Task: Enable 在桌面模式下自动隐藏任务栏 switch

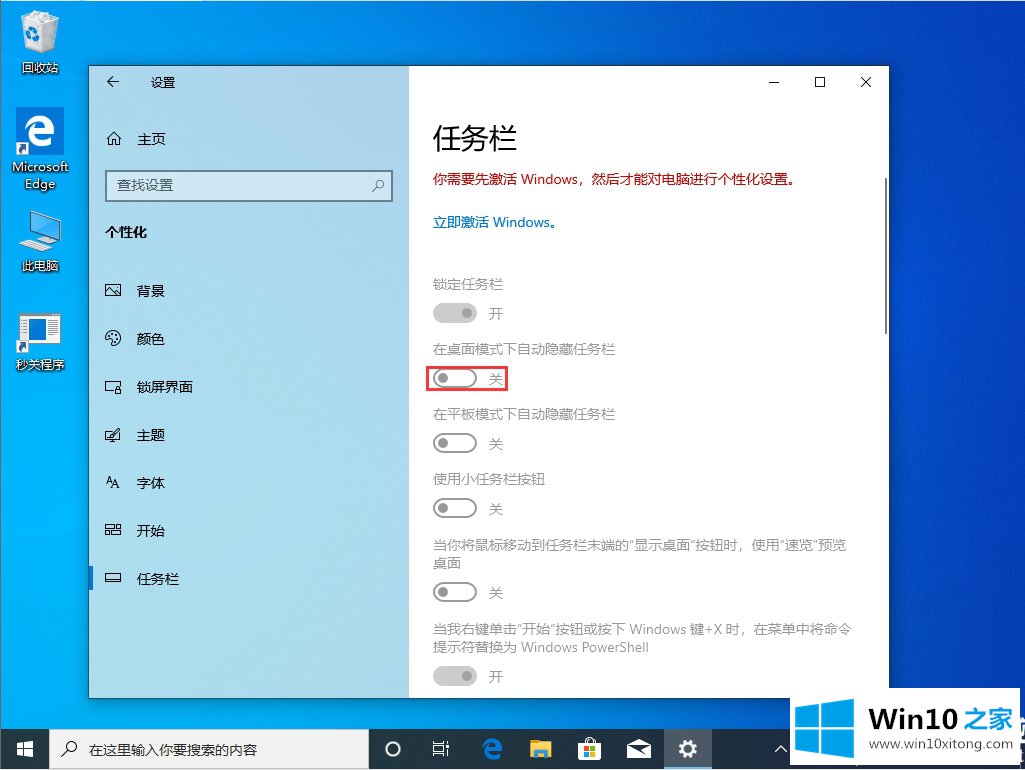Action: click(455, 378)
